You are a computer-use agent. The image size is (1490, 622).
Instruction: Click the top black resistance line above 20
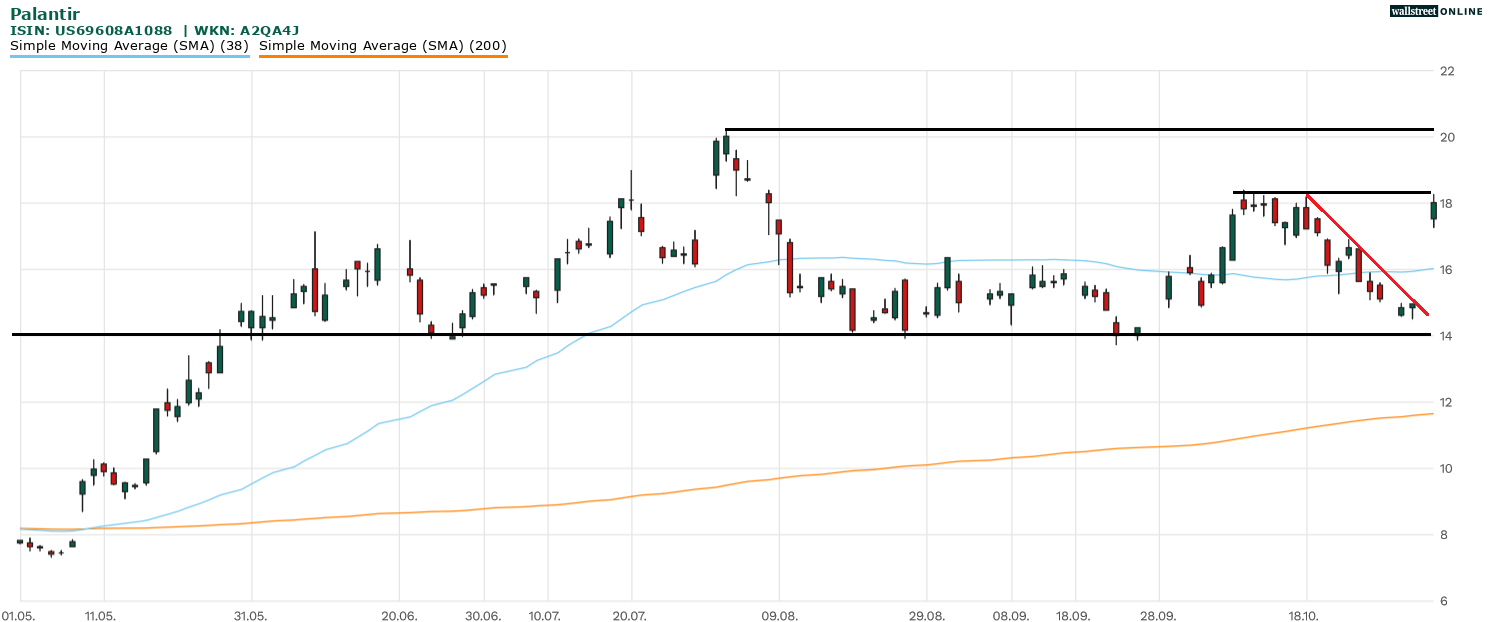[x=1080, y=129]
